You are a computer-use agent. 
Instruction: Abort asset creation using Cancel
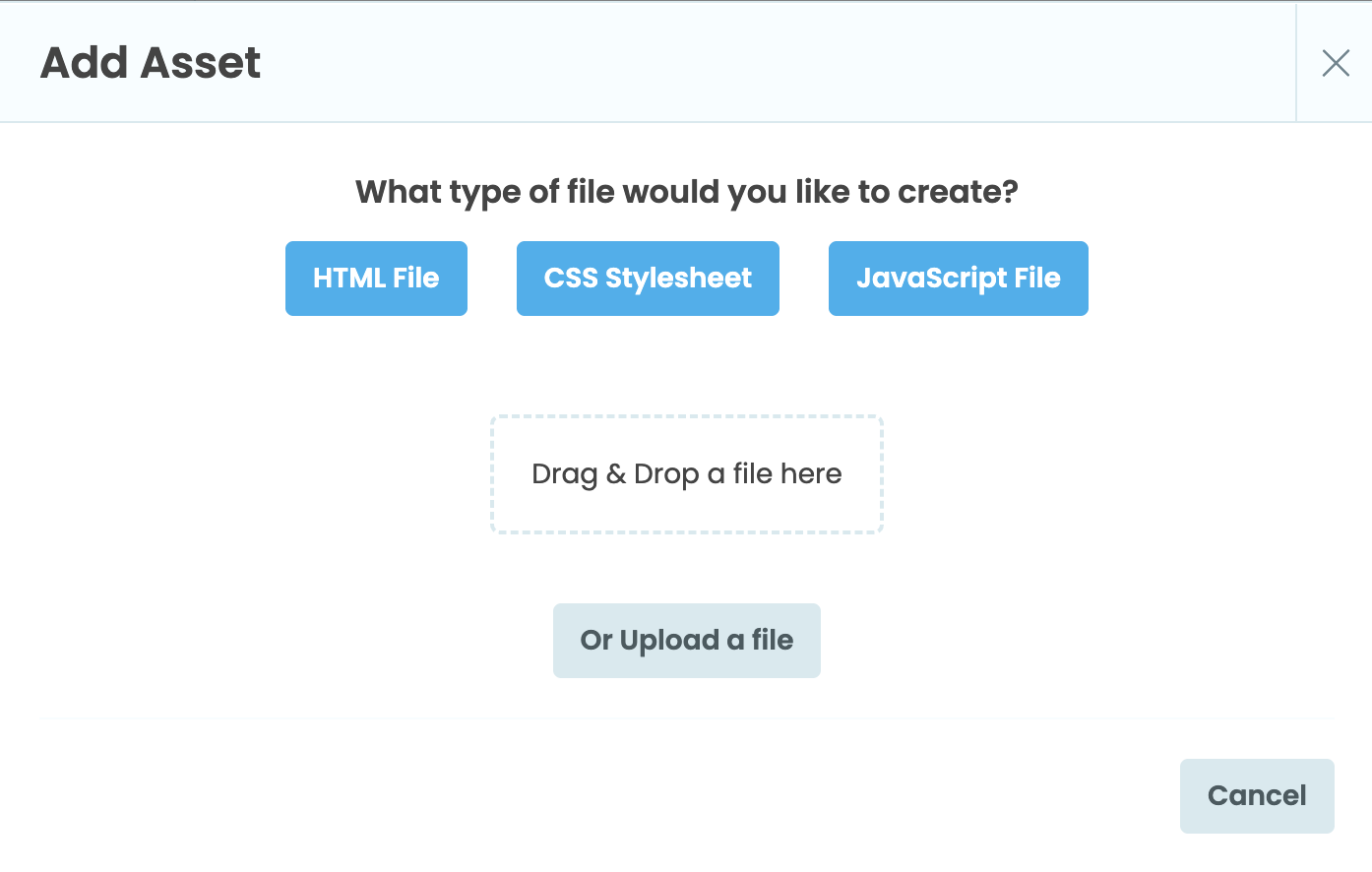coord(1257,795)
